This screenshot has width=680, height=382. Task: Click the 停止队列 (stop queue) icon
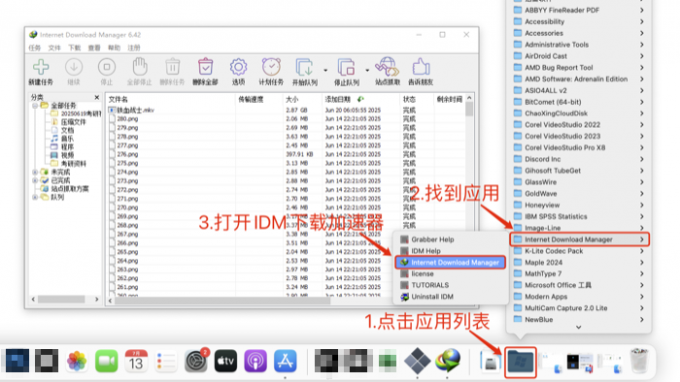pos(346,67)
